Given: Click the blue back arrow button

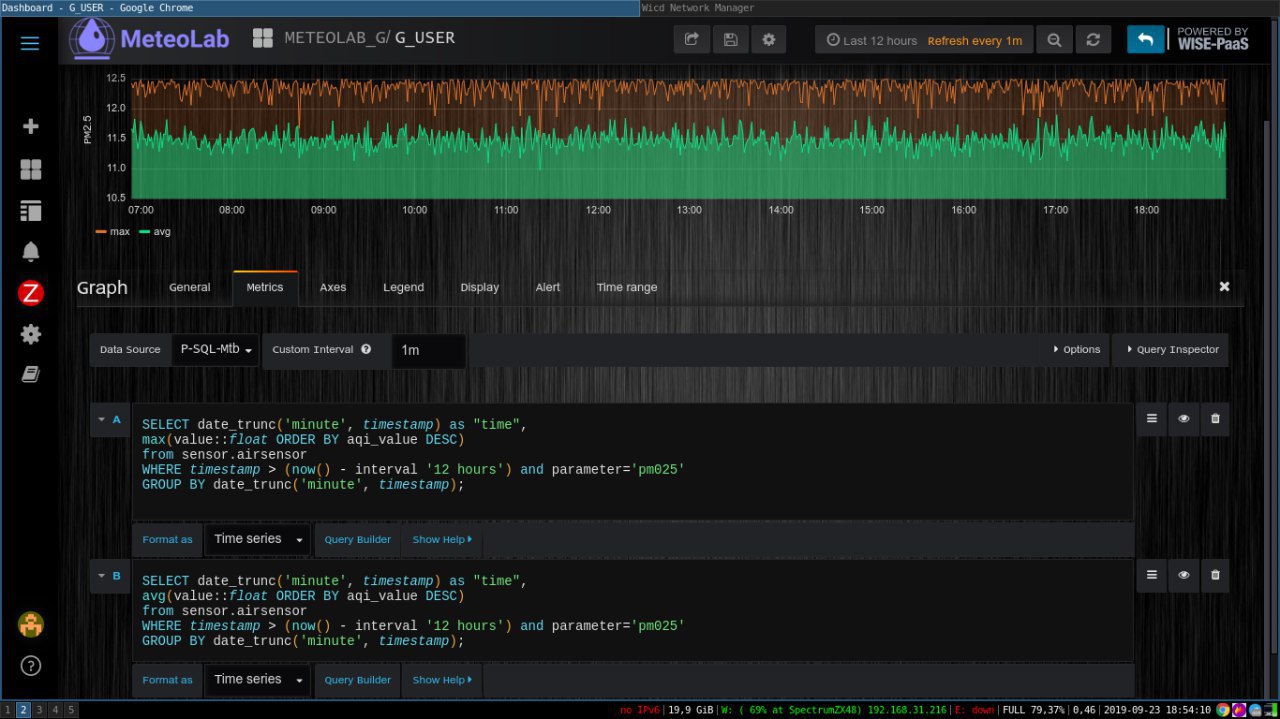Looking at the screenshot, I should pos(1145,40).
